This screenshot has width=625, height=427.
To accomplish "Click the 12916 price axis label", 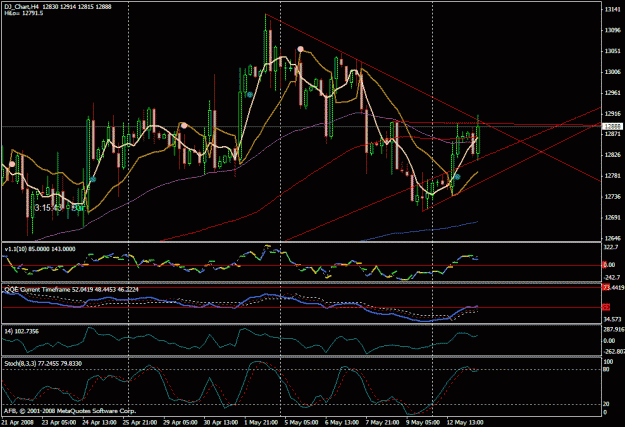I will tap(612, 114).
